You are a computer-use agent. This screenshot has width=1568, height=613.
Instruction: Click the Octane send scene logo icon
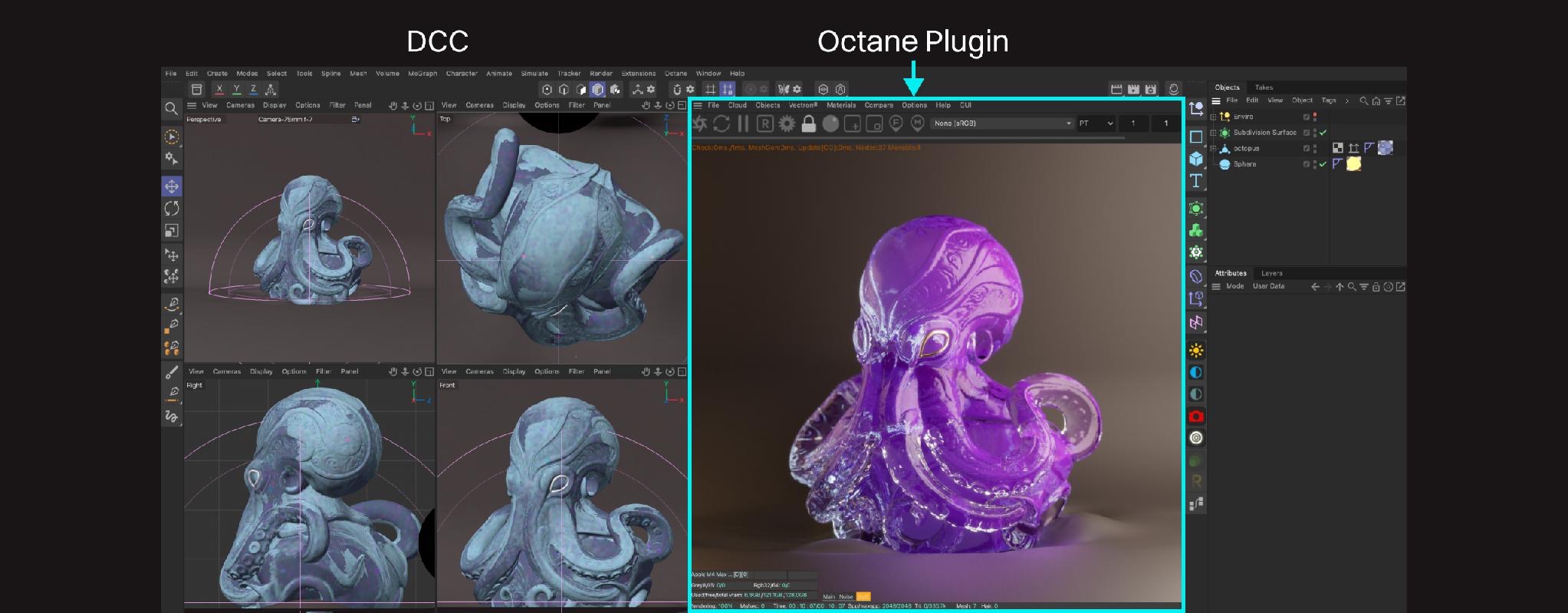(700, 124)
